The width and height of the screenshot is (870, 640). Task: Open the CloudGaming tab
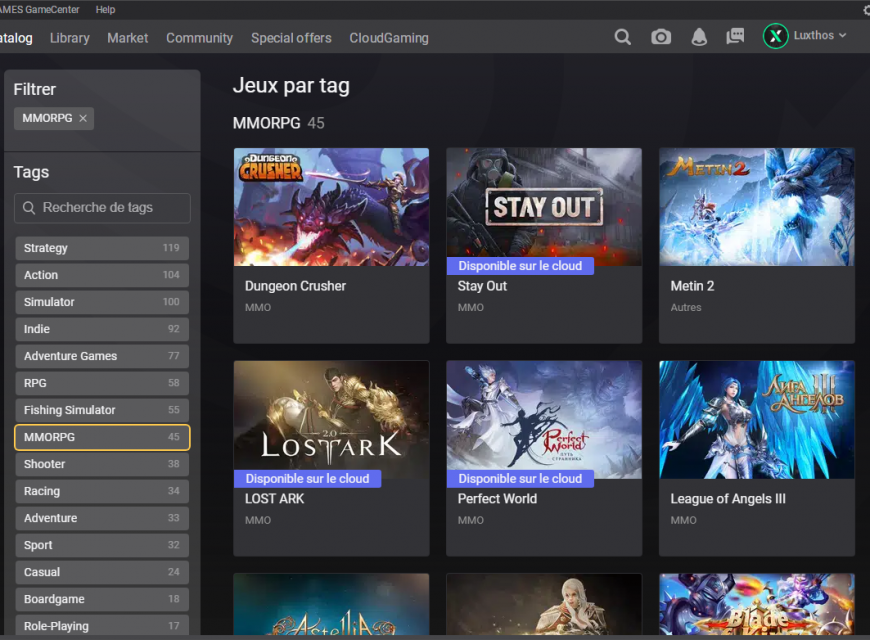click(389, 38)
